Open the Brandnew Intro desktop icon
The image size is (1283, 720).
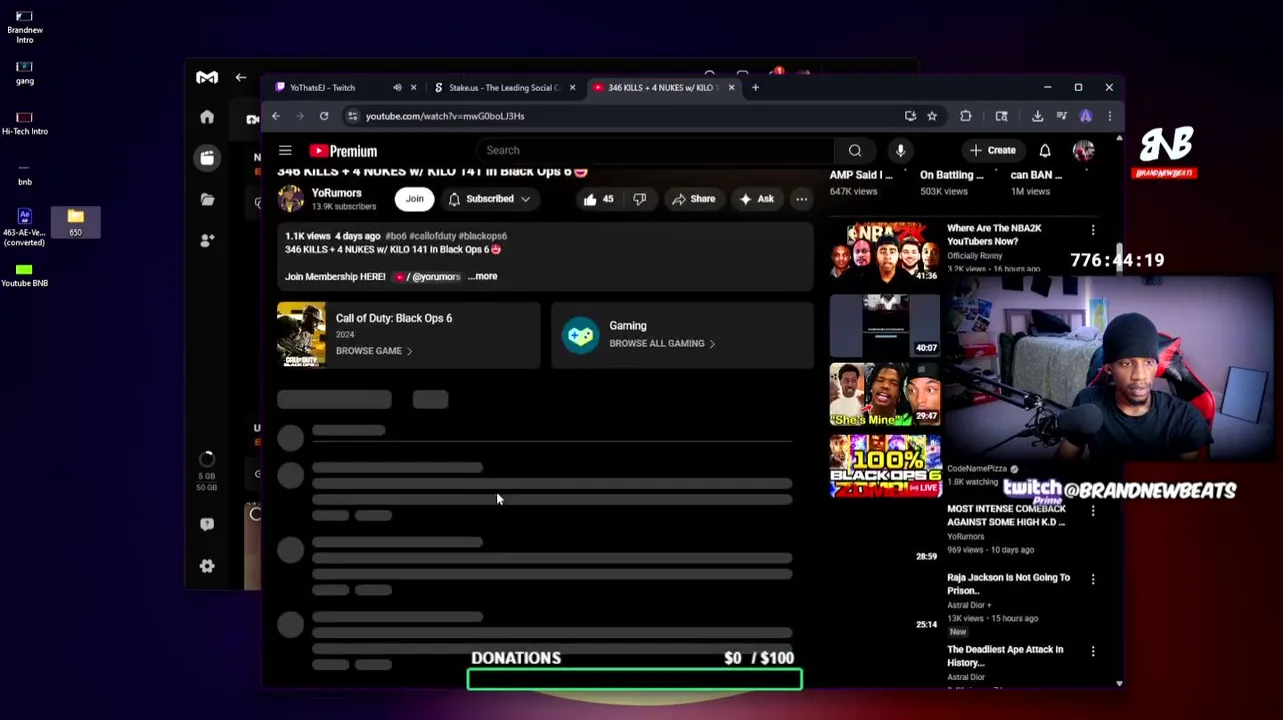pos(24,26)
